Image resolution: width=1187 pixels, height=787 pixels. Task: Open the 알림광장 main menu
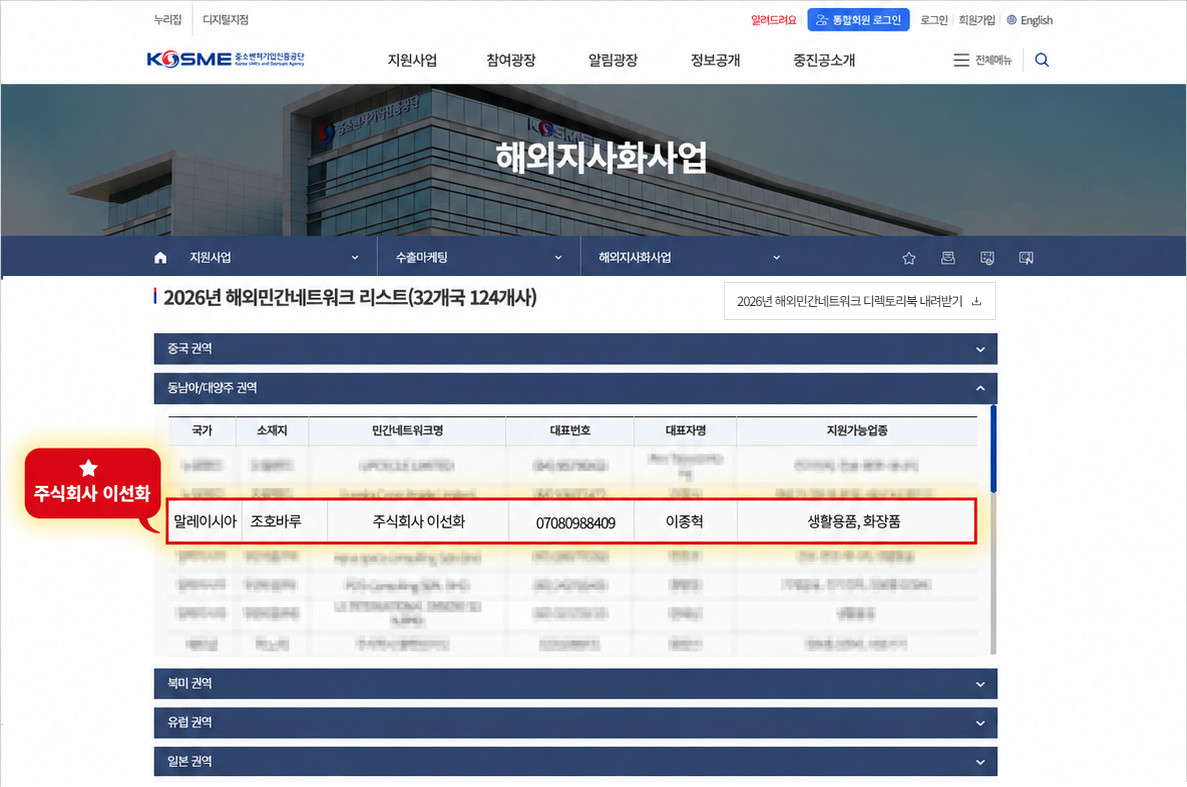[x=613, y=60]
